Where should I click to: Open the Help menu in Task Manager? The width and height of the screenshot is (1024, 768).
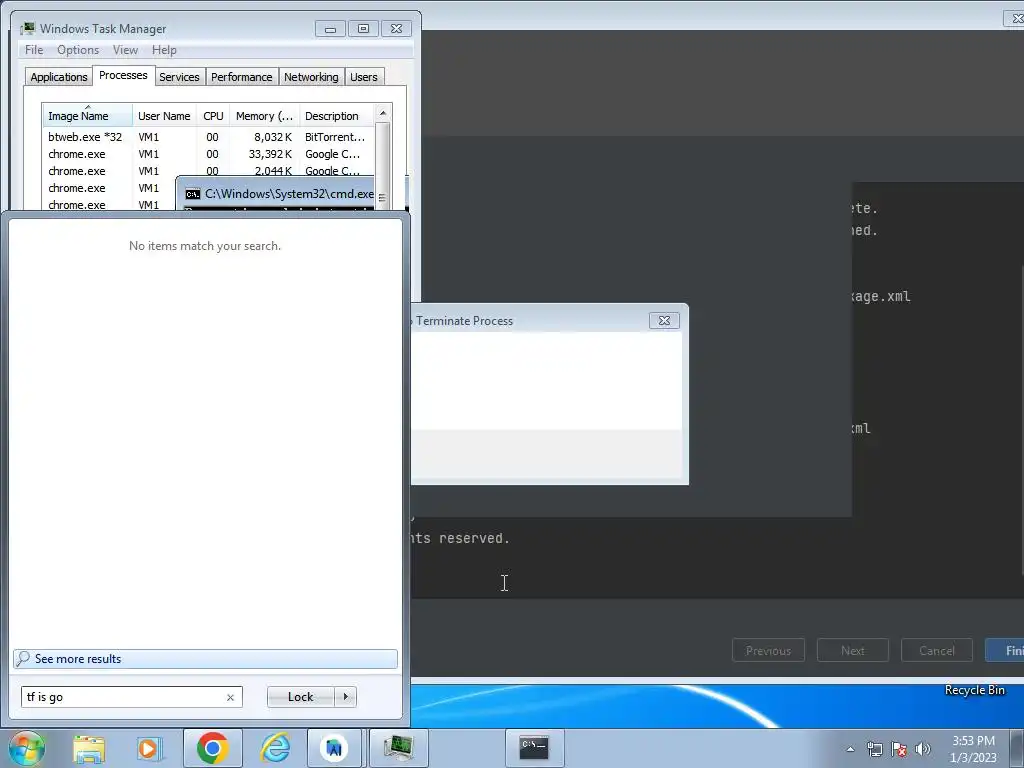[x=164, y=50]
